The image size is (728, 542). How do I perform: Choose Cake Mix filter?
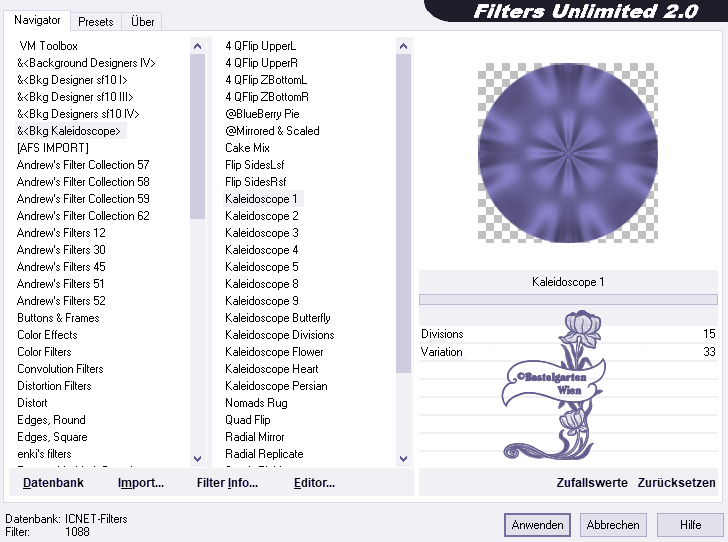click(247, 148)
